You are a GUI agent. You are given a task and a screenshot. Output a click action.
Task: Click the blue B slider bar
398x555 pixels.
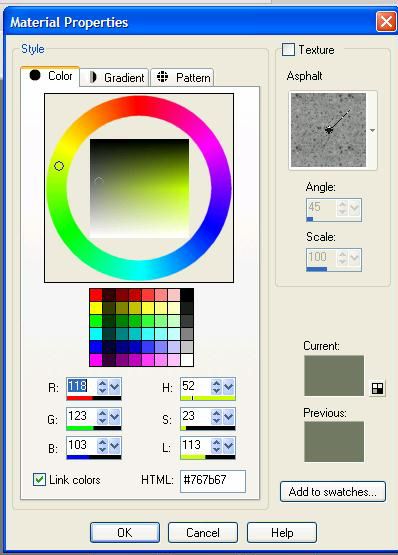(94, 457)
